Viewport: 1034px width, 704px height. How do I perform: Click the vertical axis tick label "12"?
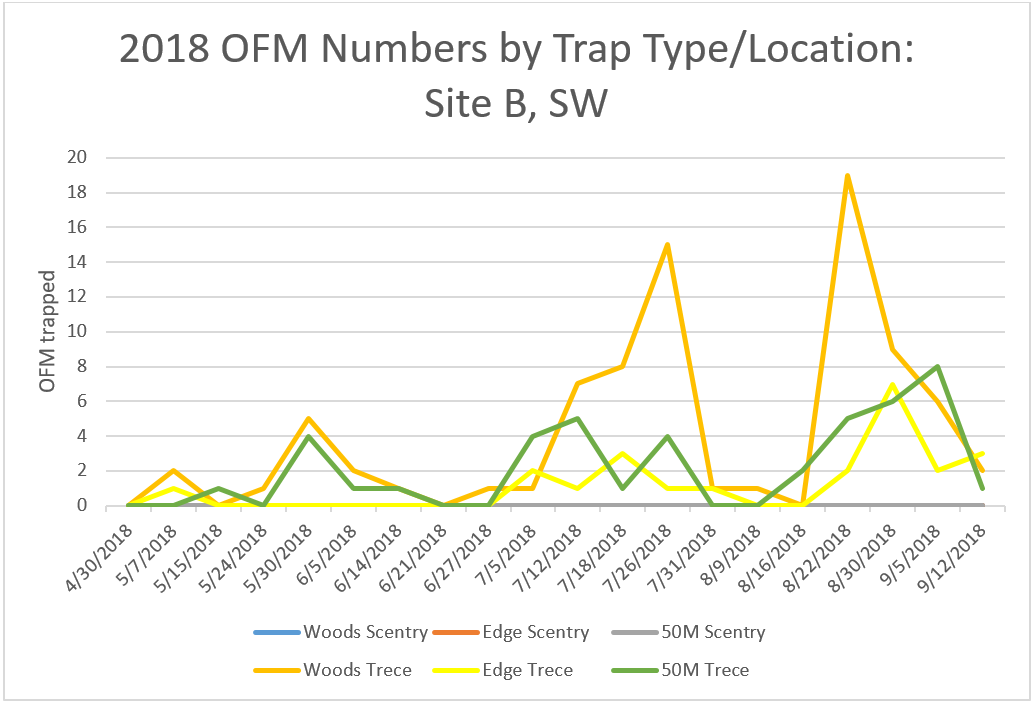[77, 297]
